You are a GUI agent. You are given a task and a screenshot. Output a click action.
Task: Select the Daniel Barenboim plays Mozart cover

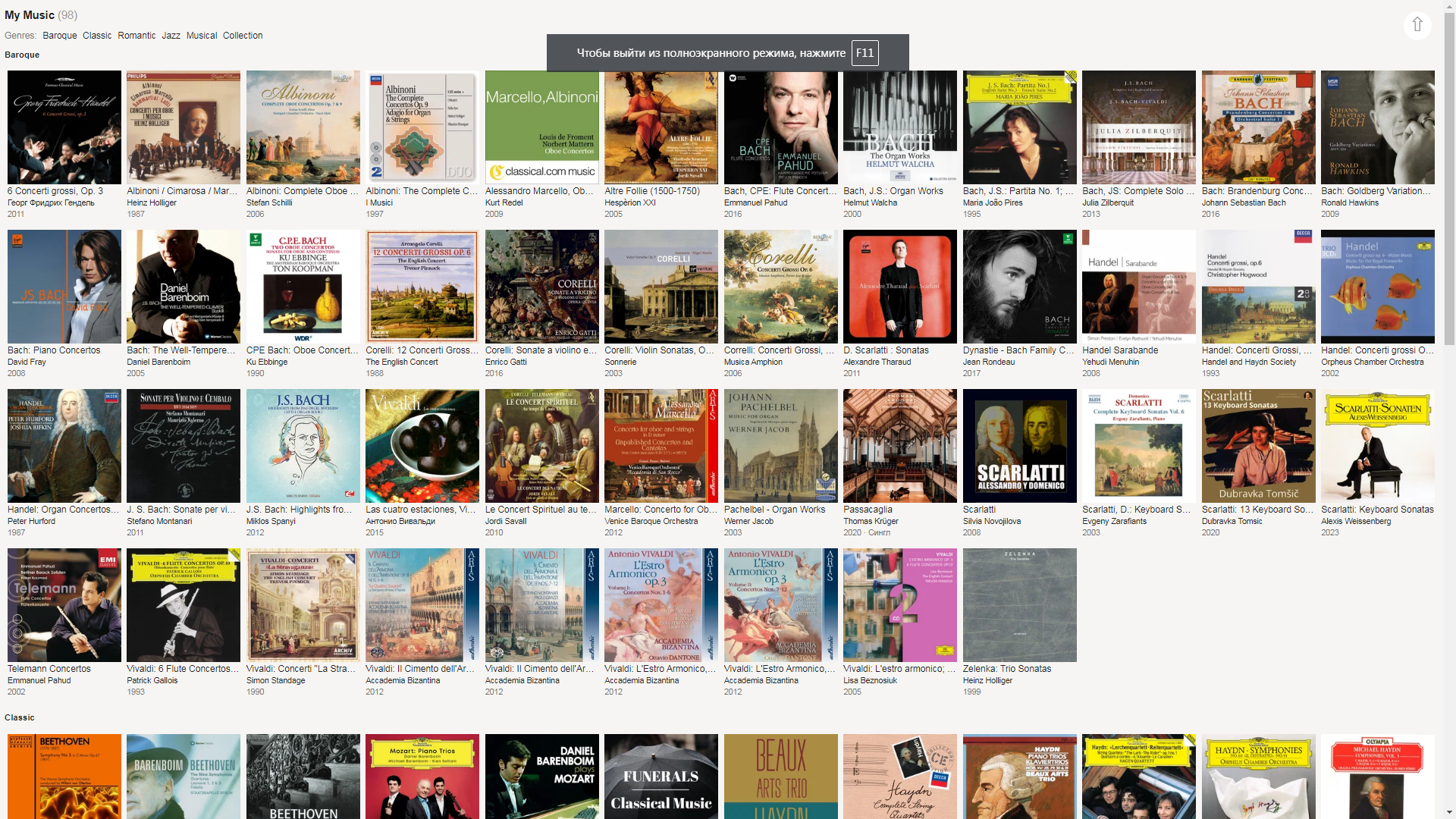pyautogui.click(x=542, y=777)
